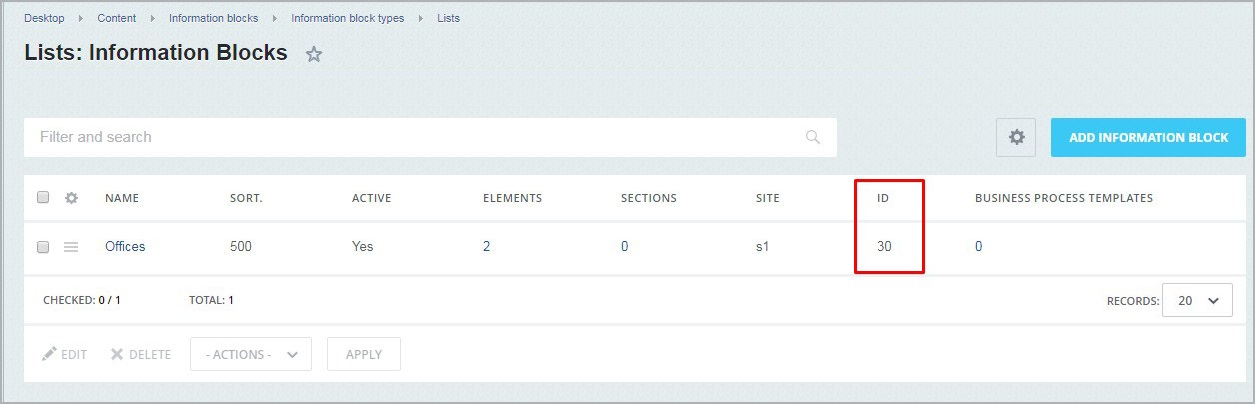1259x406 pixels.
Task: Open the Records per page dropdown
Action: point(1197,300)
